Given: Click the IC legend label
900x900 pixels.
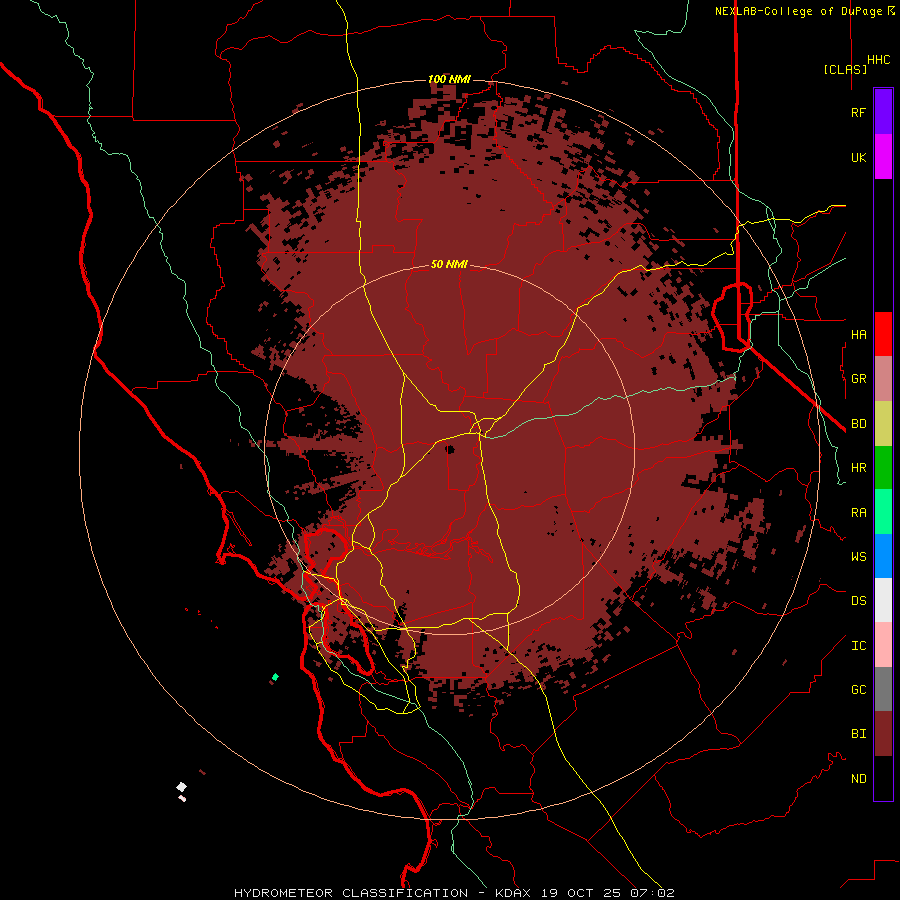Looking at the screenshot, I should (858, 645).
